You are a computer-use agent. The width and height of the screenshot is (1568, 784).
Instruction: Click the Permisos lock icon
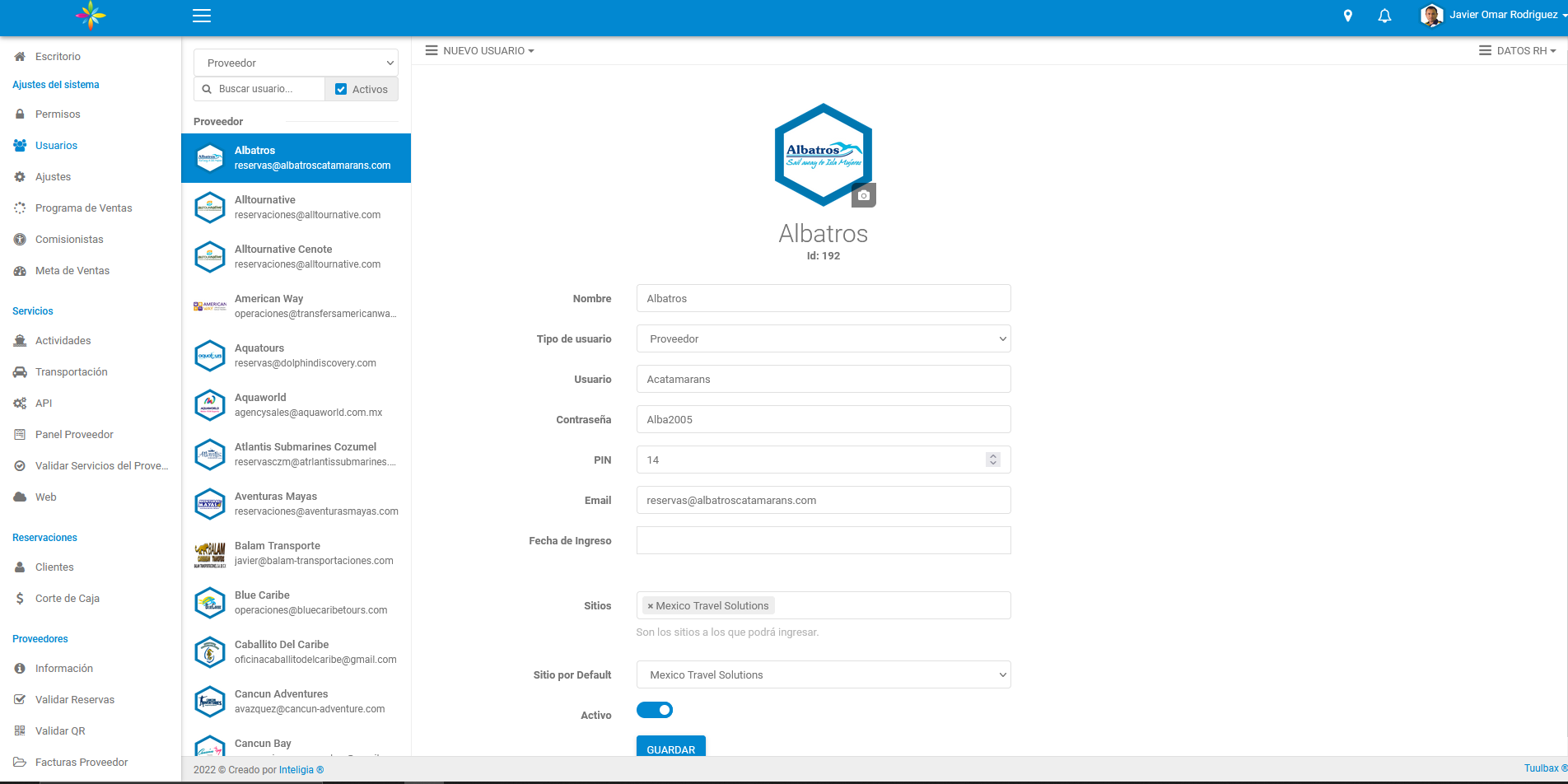click(20, 114)
